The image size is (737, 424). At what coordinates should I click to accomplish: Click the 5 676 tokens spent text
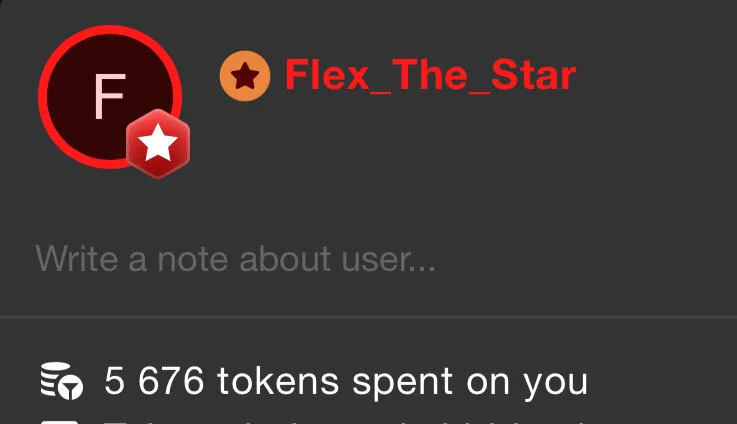(x=346, y=382)
